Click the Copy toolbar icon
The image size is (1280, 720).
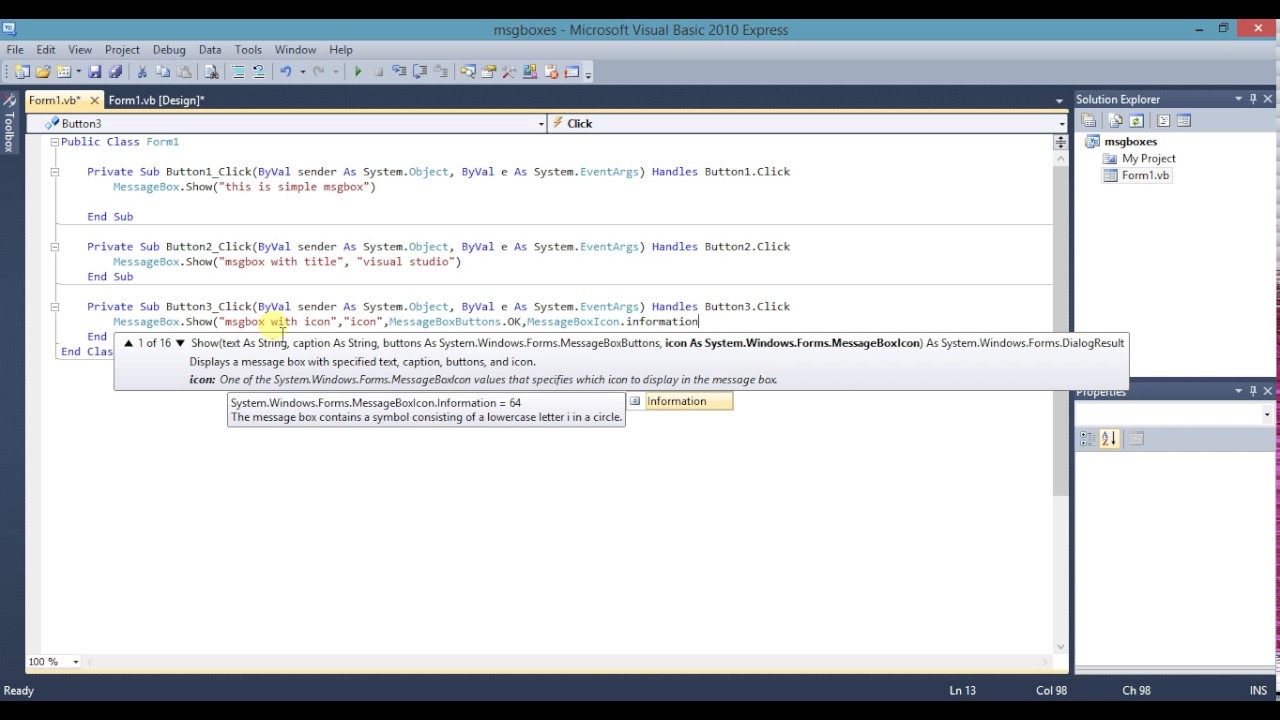click(162, 72)
